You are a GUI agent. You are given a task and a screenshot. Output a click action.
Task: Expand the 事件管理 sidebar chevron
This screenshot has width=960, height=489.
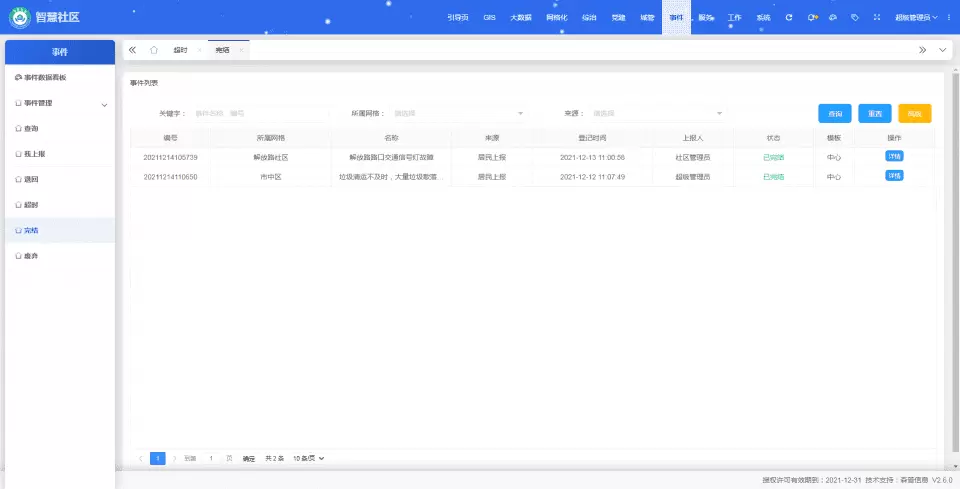(x=104, y=105)
